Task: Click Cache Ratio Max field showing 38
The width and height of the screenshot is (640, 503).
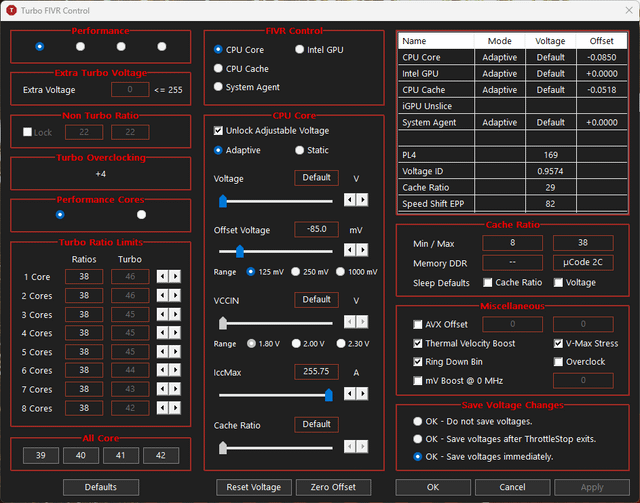Action: point(583,243)
